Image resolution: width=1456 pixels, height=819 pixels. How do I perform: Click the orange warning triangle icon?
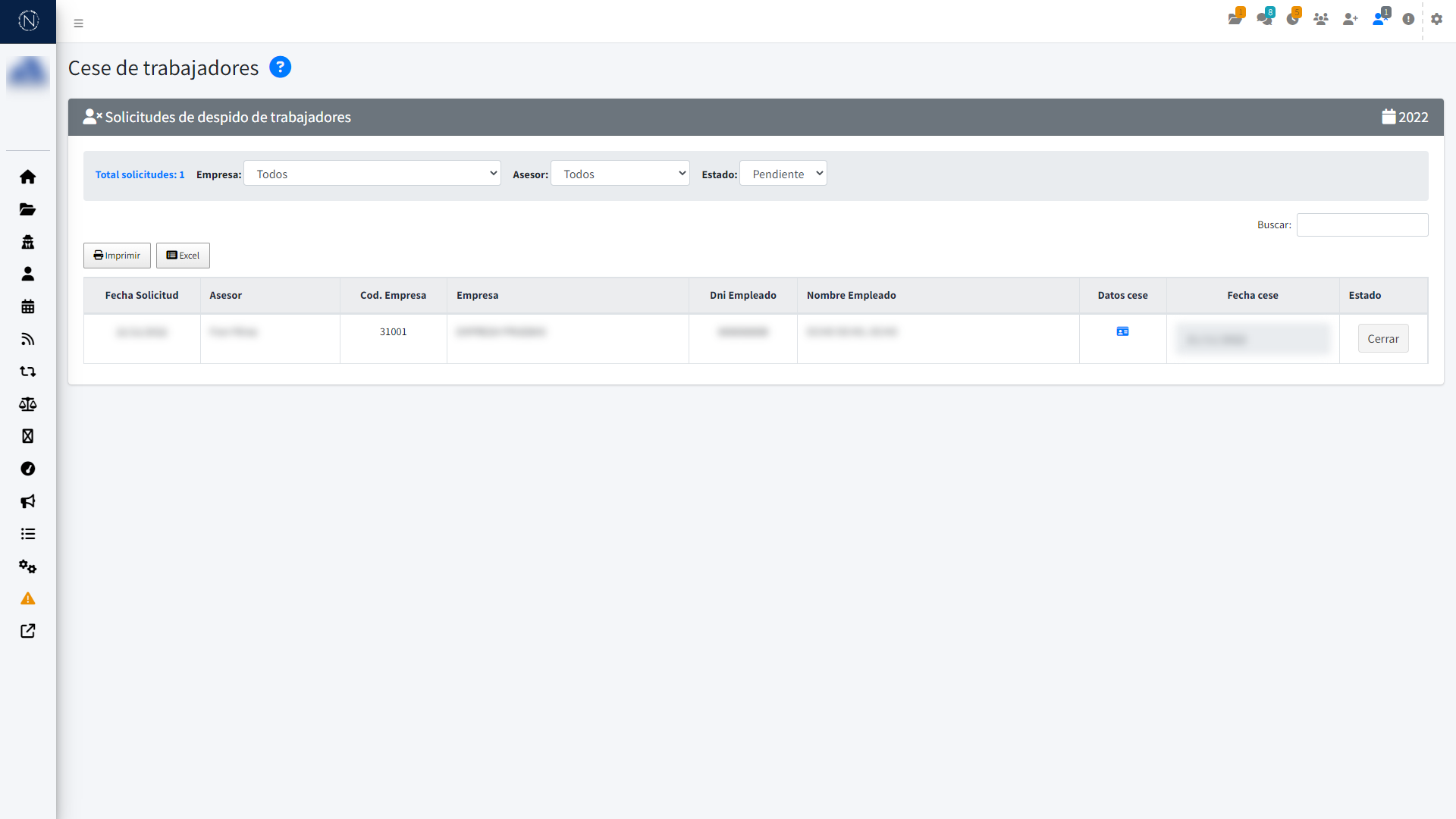pos(28,599)
